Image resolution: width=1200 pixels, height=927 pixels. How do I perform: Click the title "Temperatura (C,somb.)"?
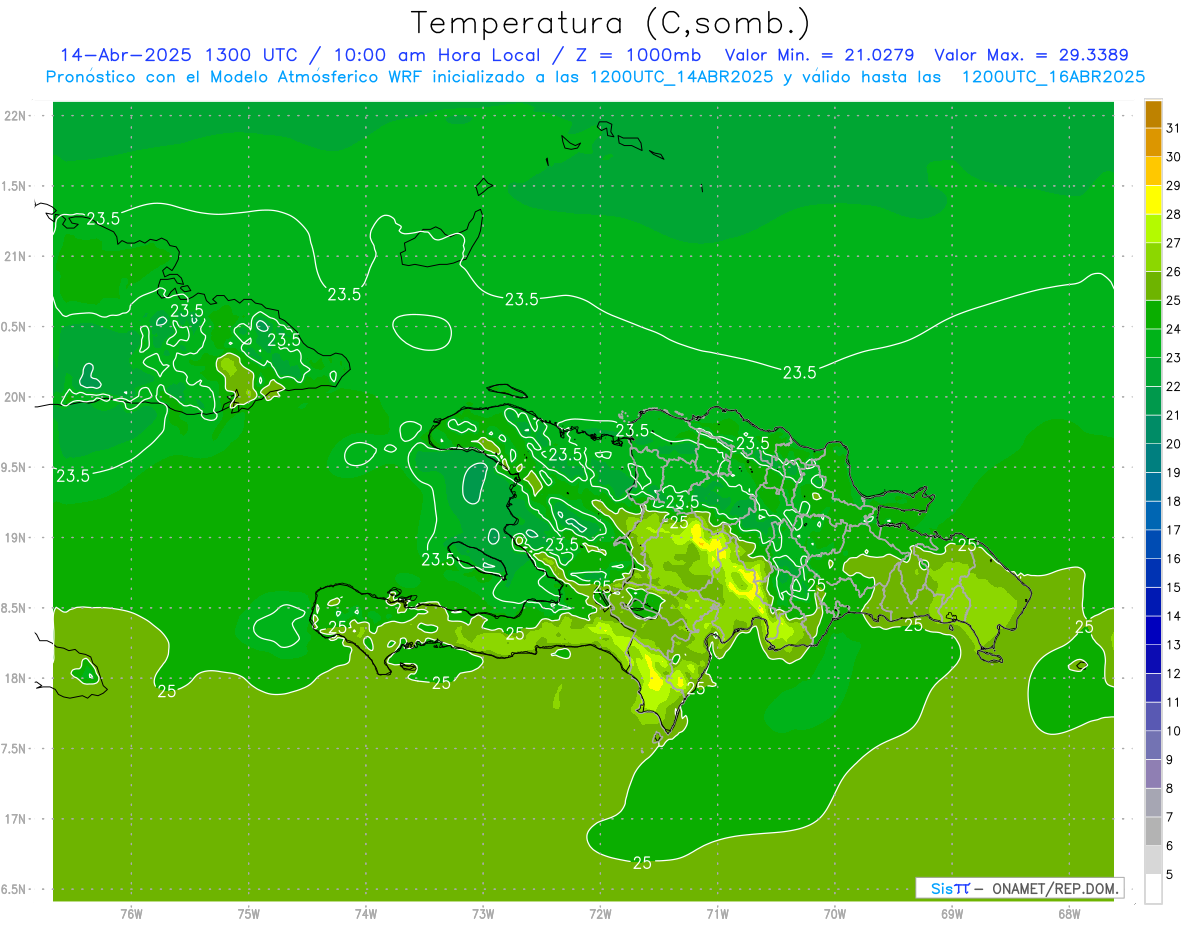(x=612, y=23)
